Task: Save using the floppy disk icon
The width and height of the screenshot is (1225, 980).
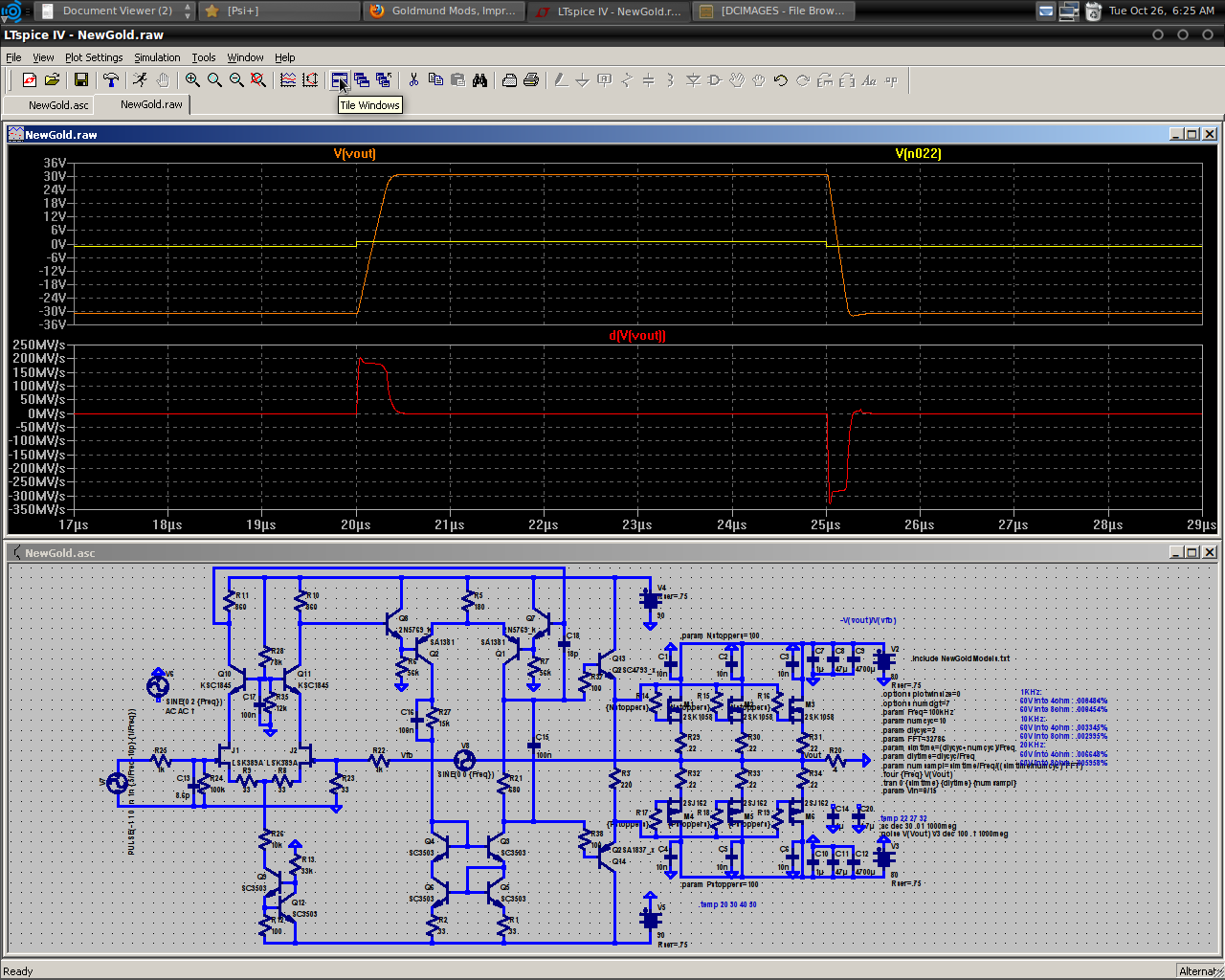Action: pos(81,80)
